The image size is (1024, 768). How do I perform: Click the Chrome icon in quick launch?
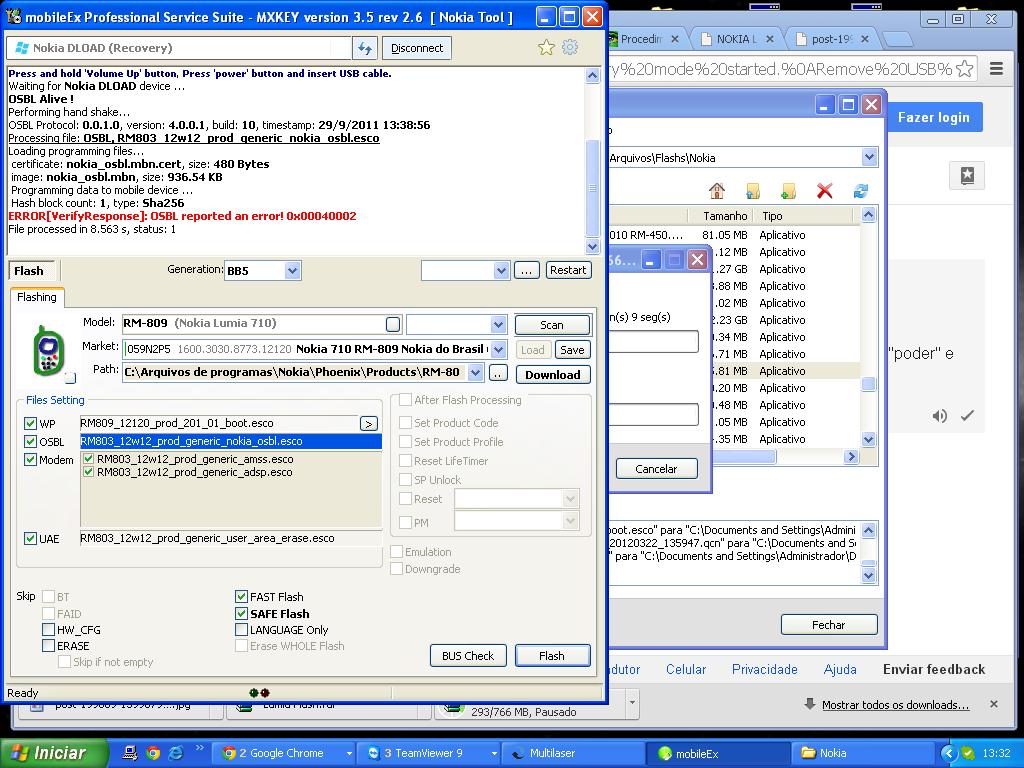click(x=153, y=753)
